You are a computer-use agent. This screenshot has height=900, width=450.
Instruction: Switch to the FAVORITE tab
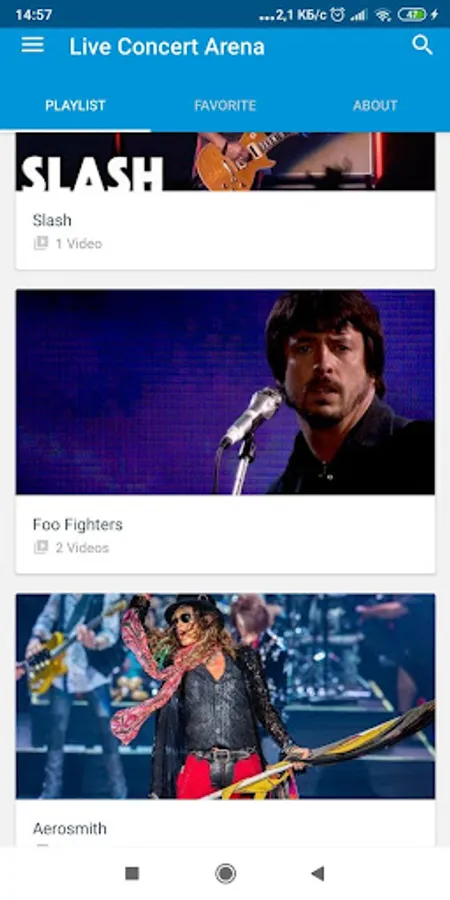(225, 106)
